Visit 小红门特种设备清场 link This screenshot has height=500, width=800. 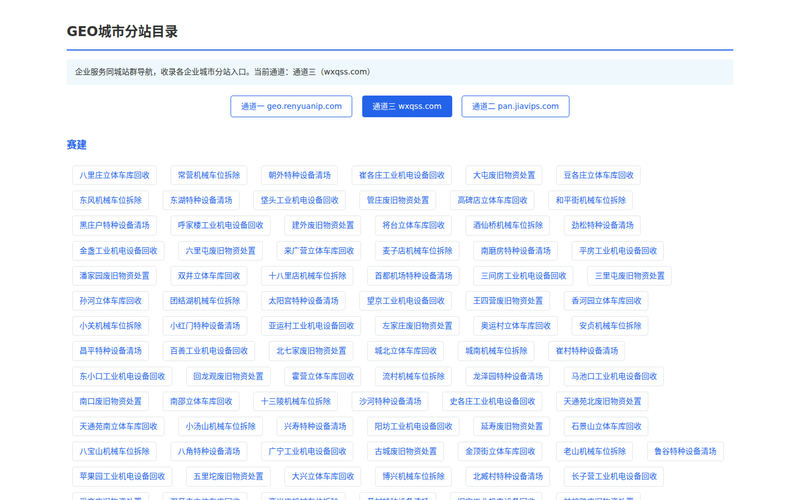pyautogui.click(x=205, y=326)
